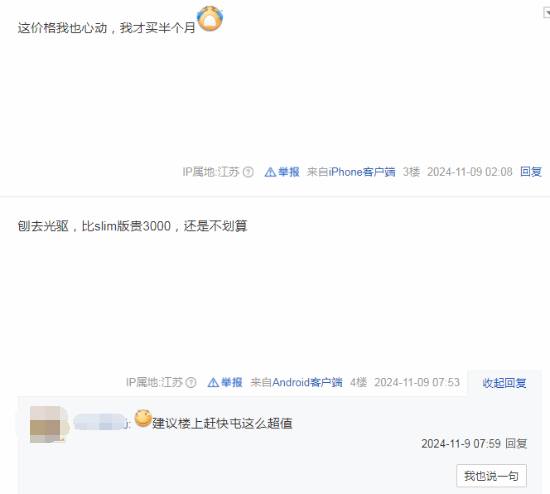Viewport: 550px width, 494px height.
Task: Click the 4楼 post timestamp 2024-11-09 07:53
Action: point(417,382)
